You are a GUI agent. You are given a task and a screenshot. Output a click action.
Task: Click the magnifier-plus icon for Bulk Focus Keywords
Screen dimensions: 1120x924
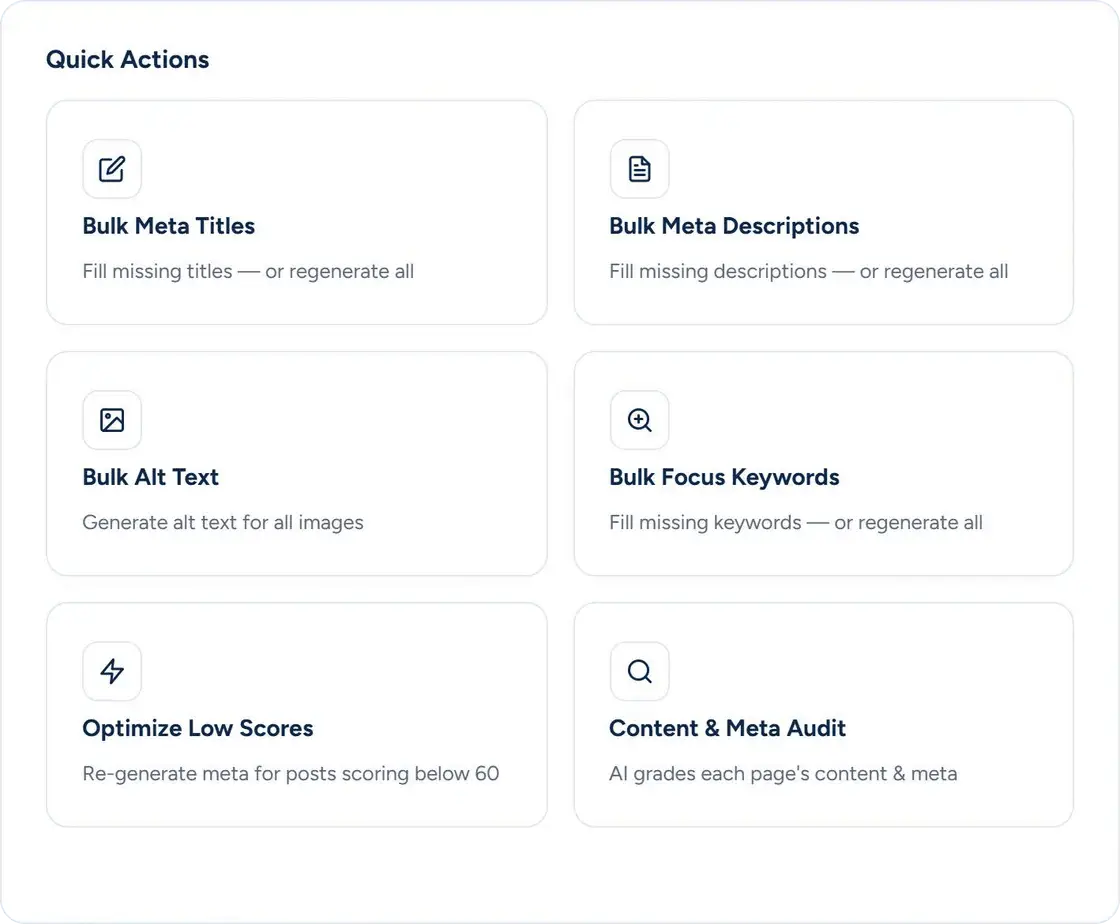639,420
